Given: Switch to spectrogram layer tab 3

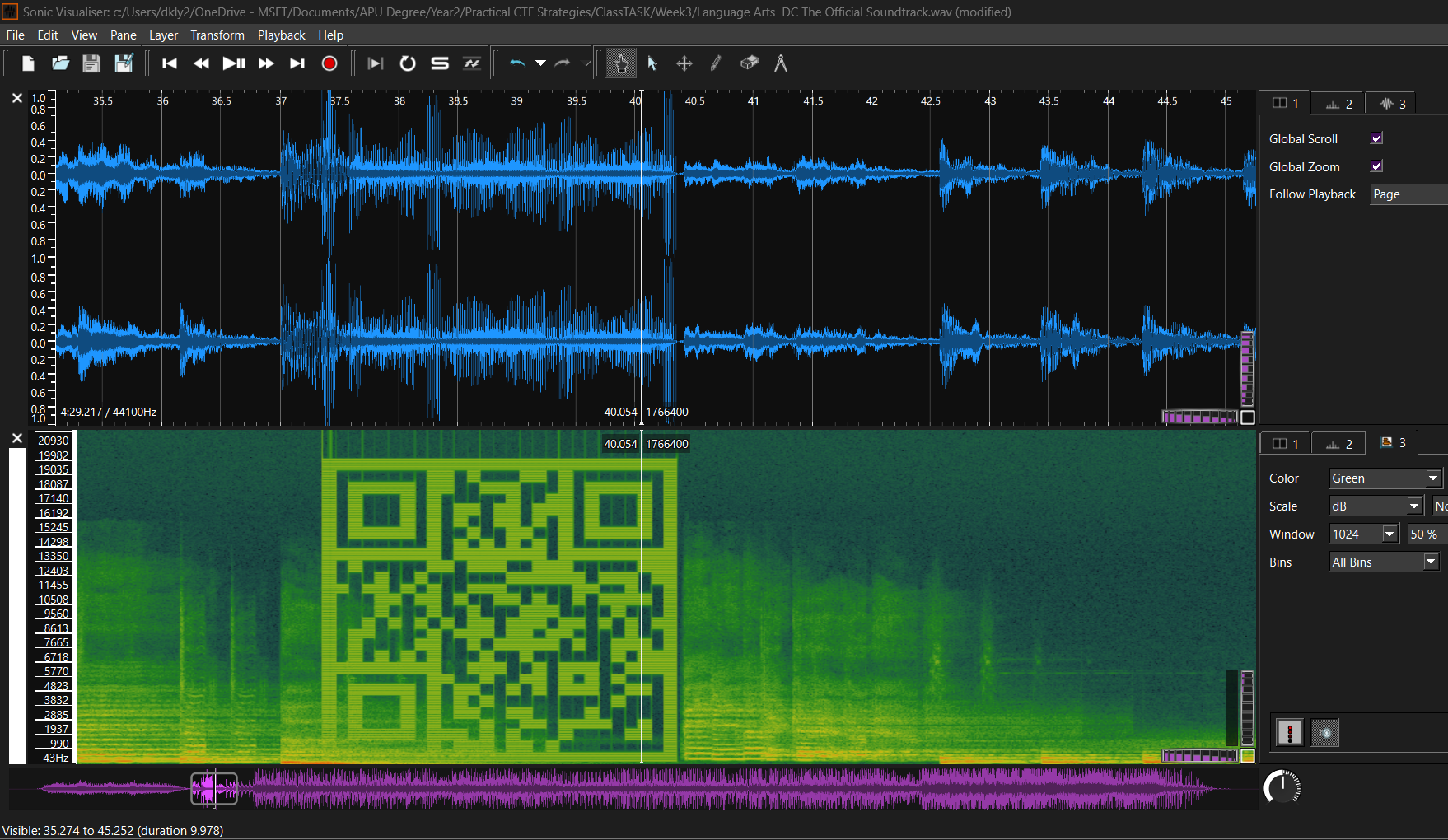Looking at the screenshot, I should coord(1394,442).
